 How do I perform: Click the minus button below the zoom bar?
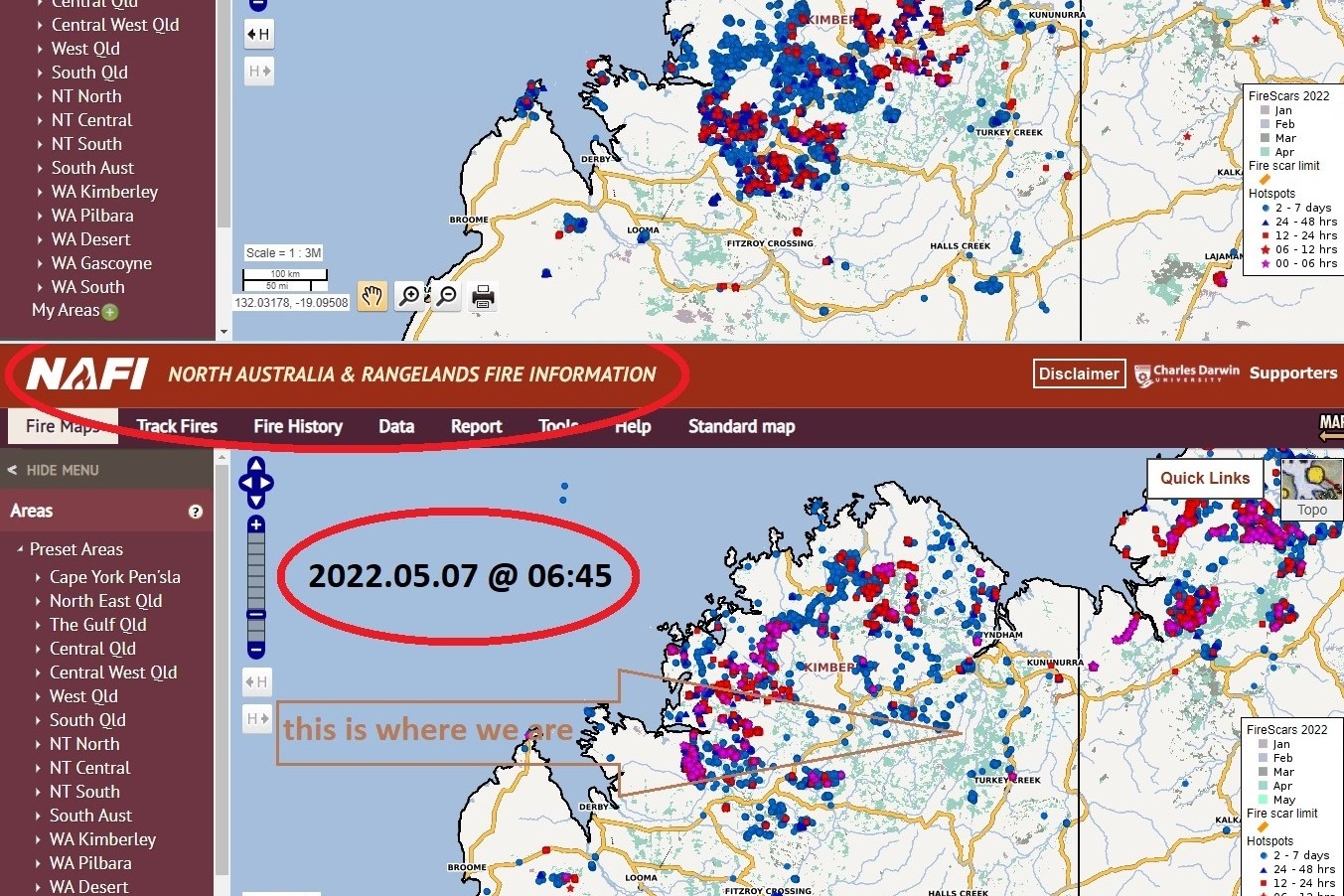(x=256, y=650)
